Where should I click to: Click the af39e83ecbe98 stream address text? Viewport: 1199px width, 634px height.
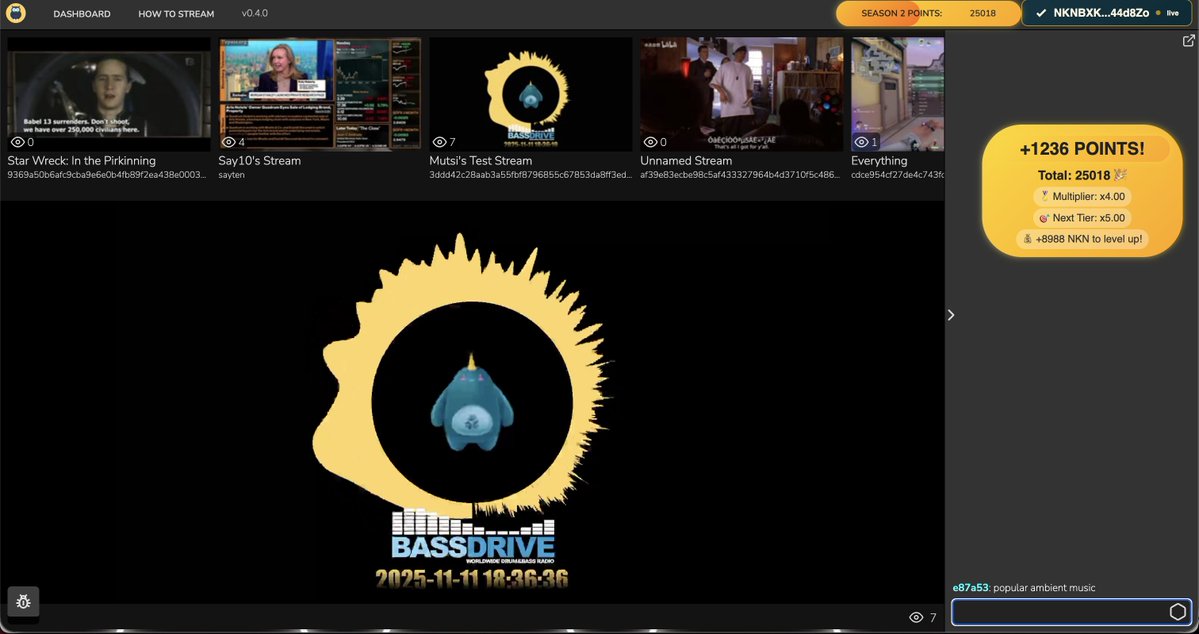coord(742,175)
